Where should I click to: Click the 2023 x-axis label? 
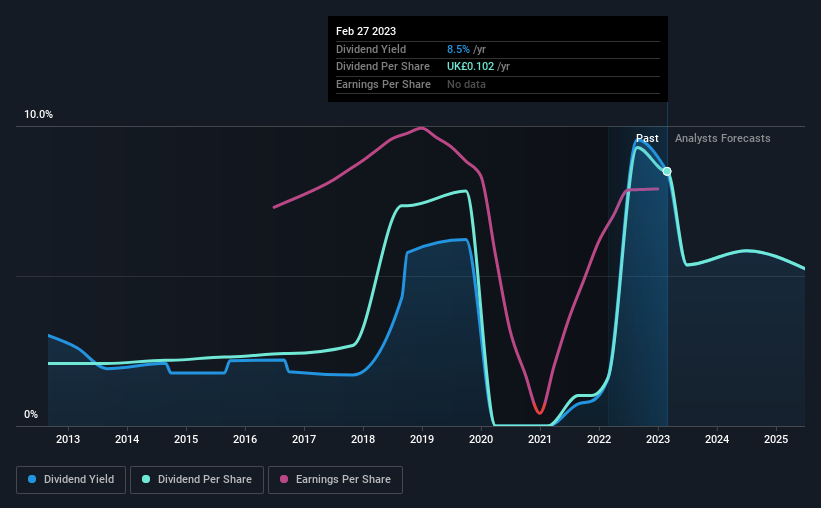658,439
